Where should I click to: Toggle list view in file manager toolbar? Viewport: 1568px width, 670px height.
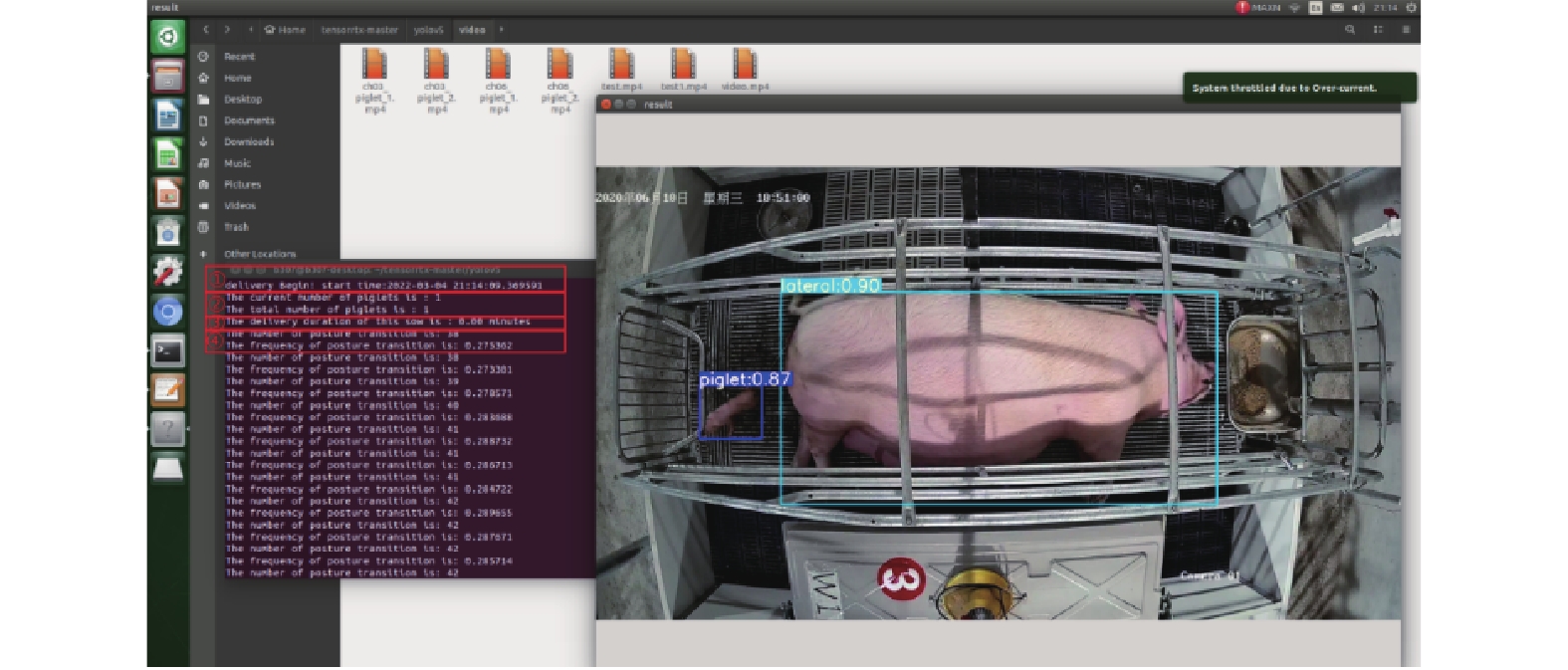coord(1378,30)
